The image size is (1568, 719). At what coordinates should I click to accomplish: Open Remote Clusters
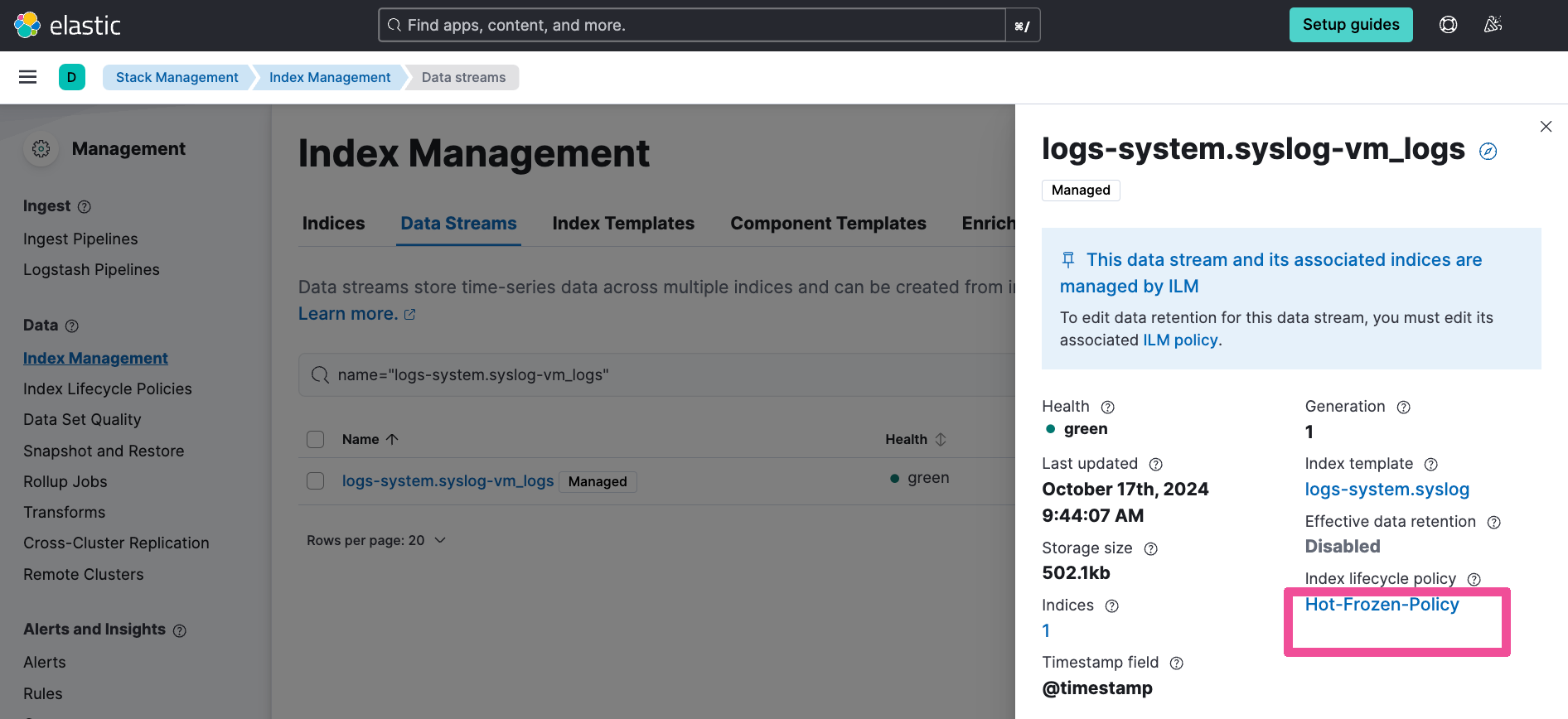[x=83, y=575]
